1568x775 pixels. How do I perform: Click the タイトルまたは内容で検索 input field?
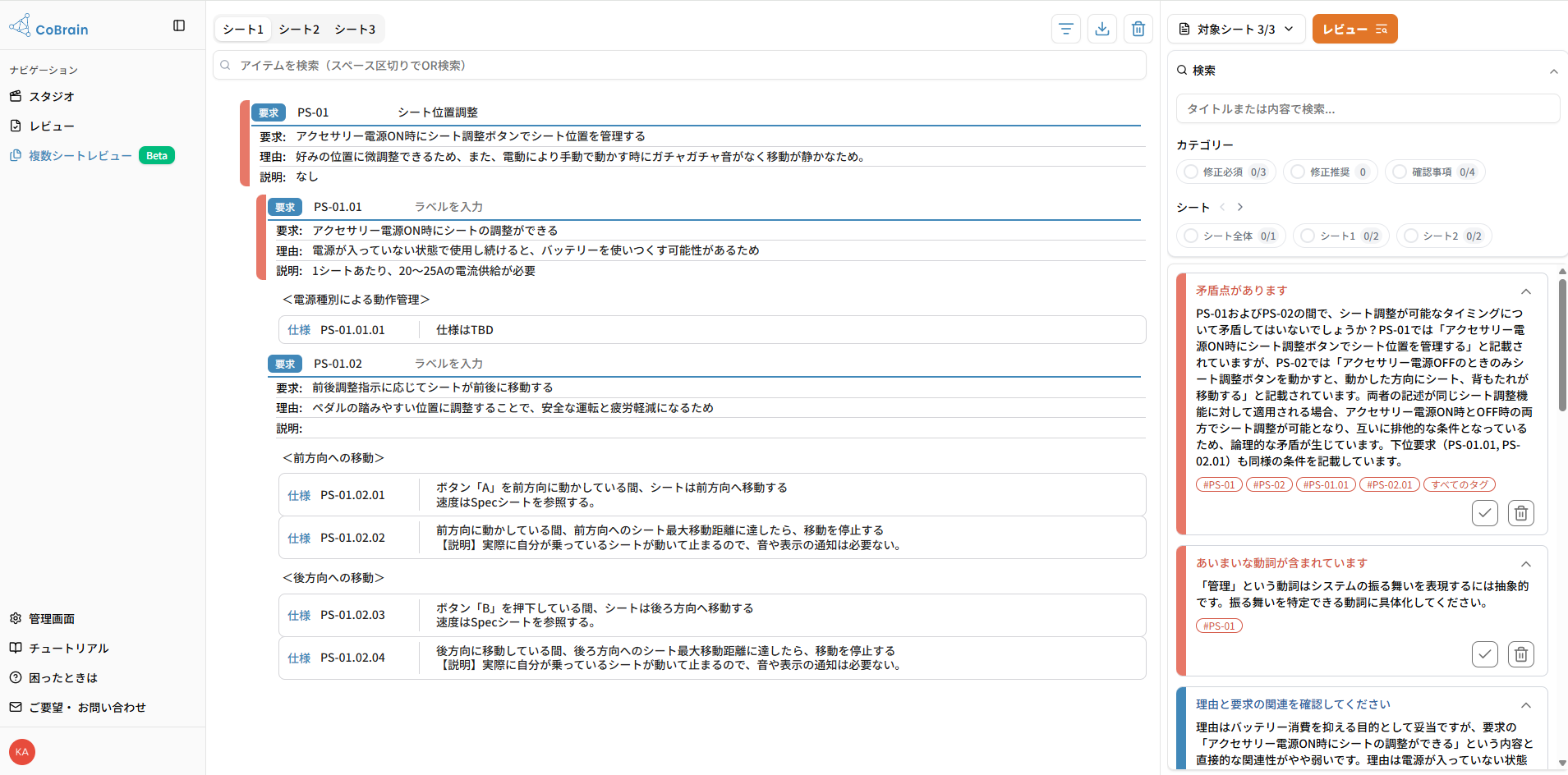tap(1365, 108)
